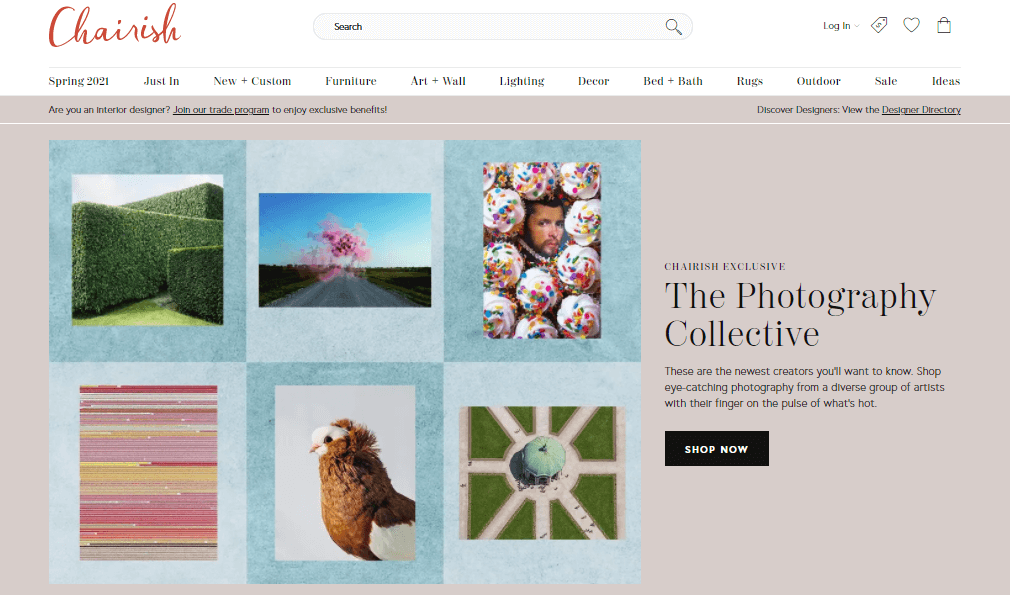Screen dimensions: 1010x595
Task: Open the Outdoor menu
Action: click(x=818, y=81)
